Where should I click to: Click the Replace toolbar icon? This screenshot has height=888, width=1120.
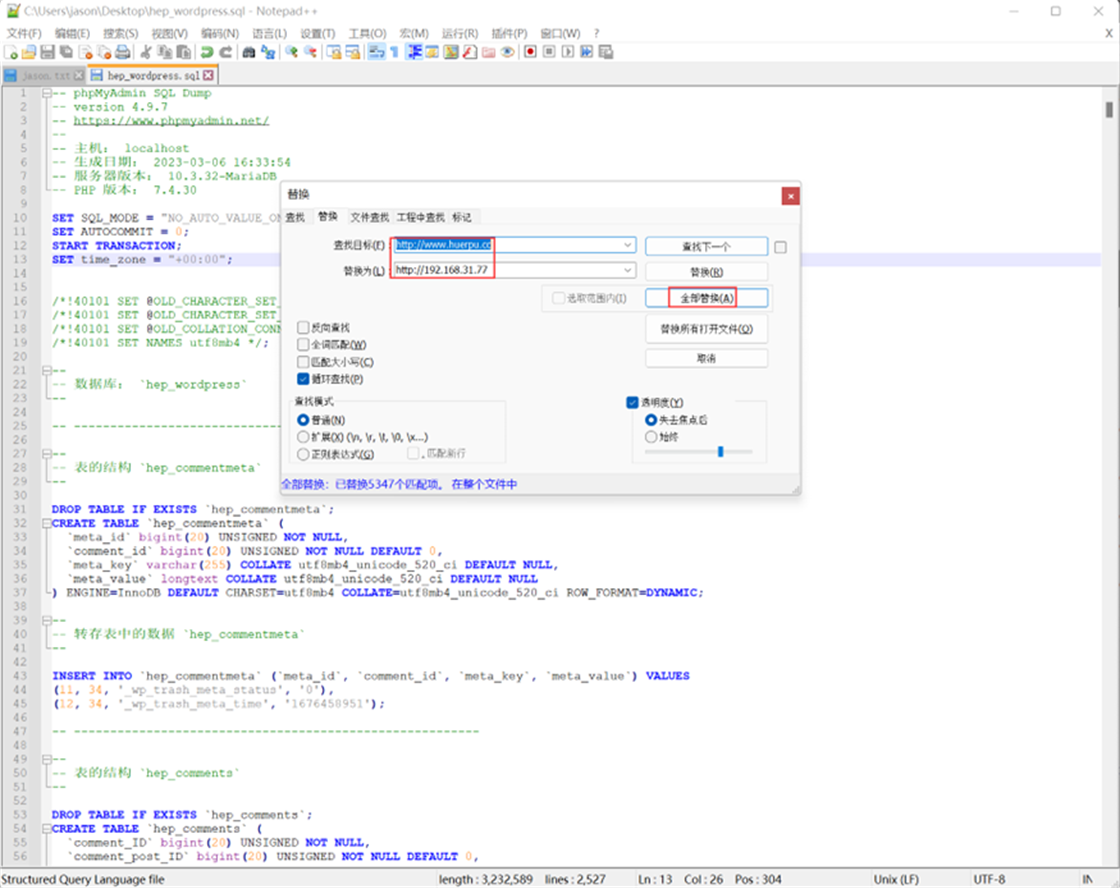[x=269, y=52]
